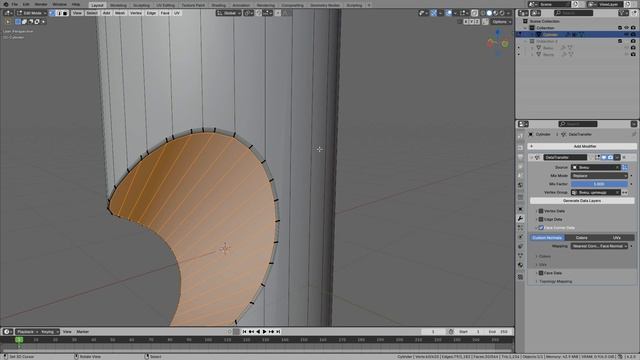Switch to solid shading mode
The image size is (640, 360).
[x=489, y=13]
